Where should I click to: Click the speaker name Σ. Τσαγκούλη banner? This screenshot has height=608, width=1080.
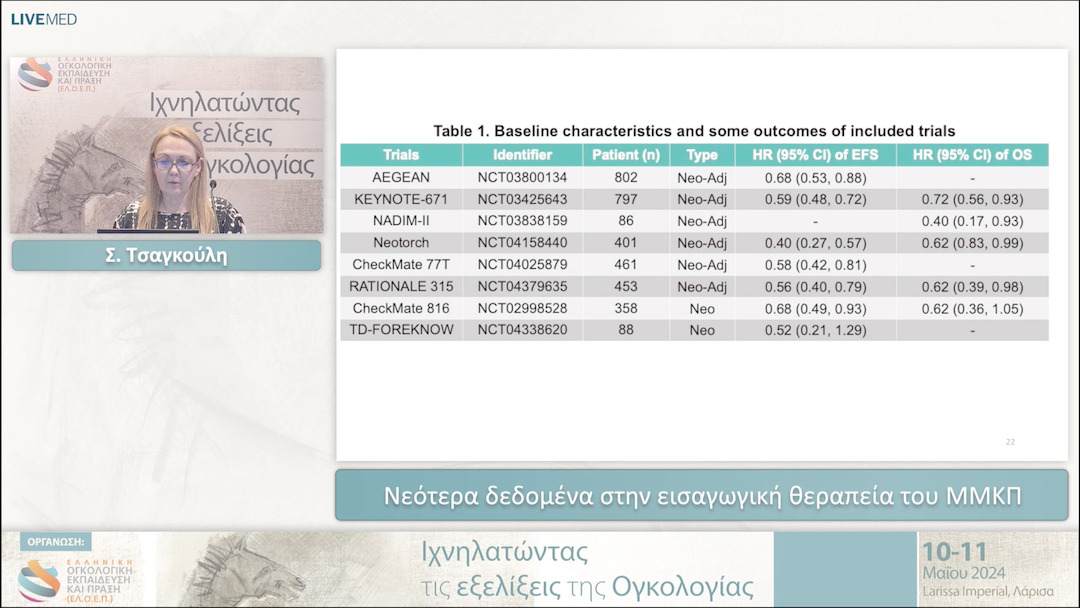click(165, 255)
